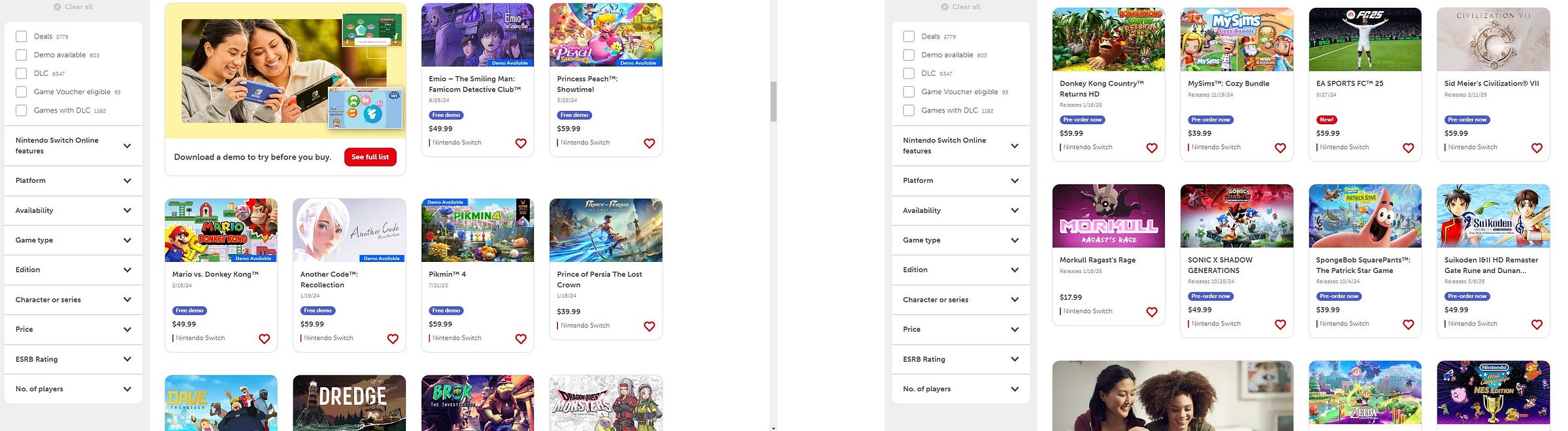
Task: Expand the Price filter on left page
Action: coord(73,329)
